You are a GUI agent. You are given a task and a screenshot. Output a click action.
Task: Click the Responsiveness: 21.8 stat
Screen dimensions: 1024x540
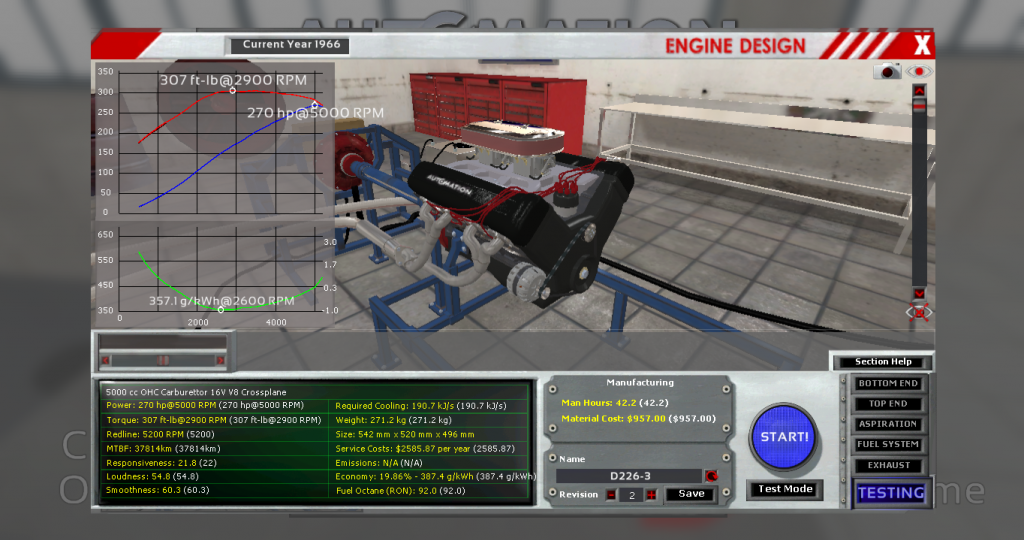click(161, 463)
